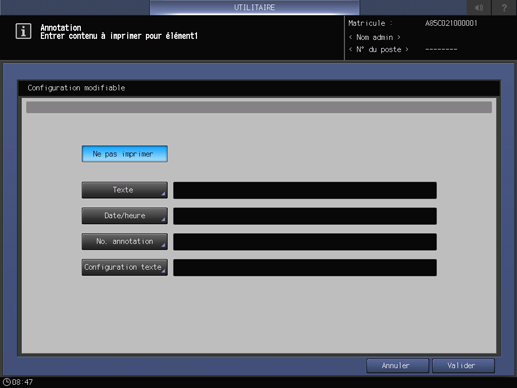Click the Annotation title text
The width and height of the screenshot is (517, 388).
click(x=61, y=28)
